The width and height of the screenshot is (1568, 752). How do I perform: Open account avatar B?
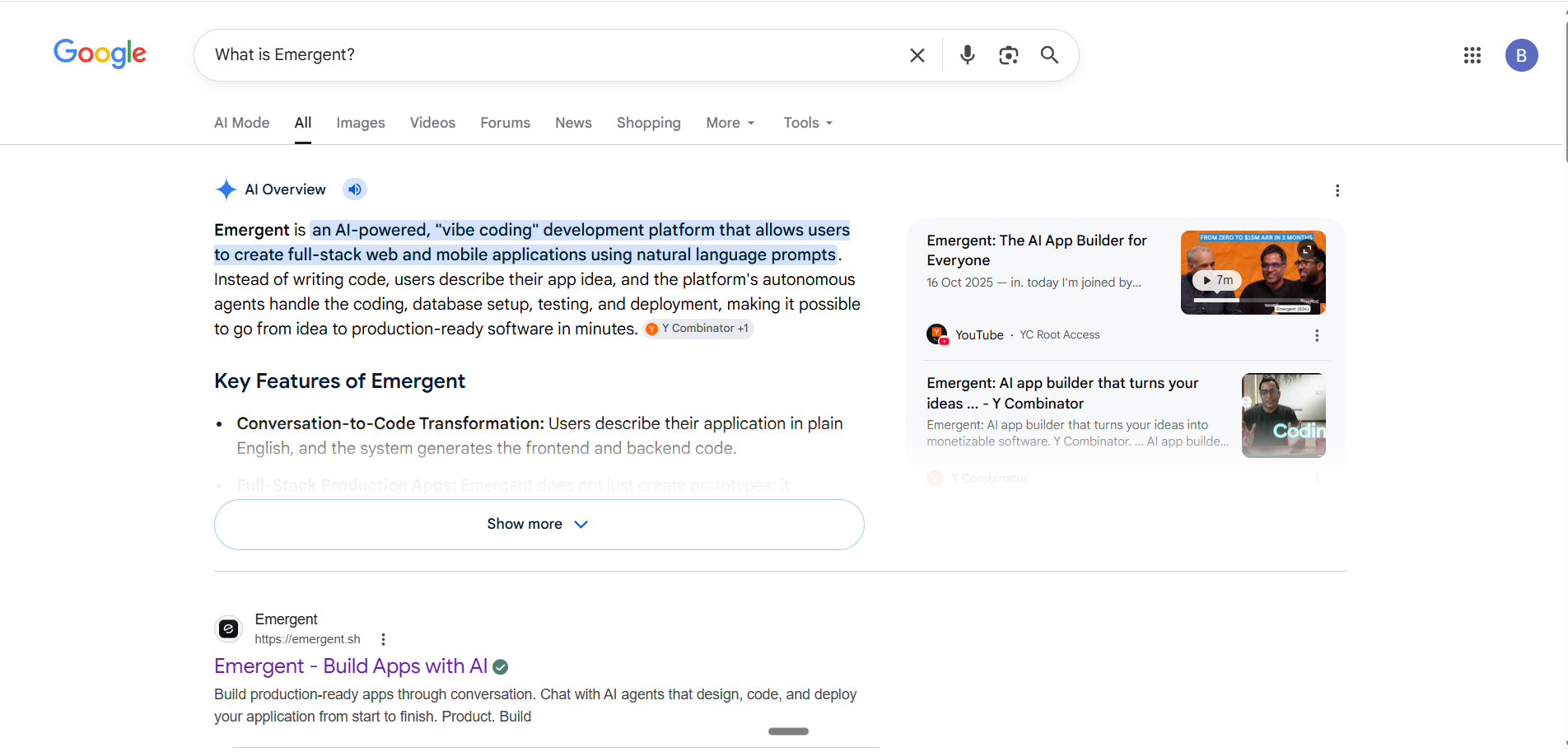point(1521,55)
